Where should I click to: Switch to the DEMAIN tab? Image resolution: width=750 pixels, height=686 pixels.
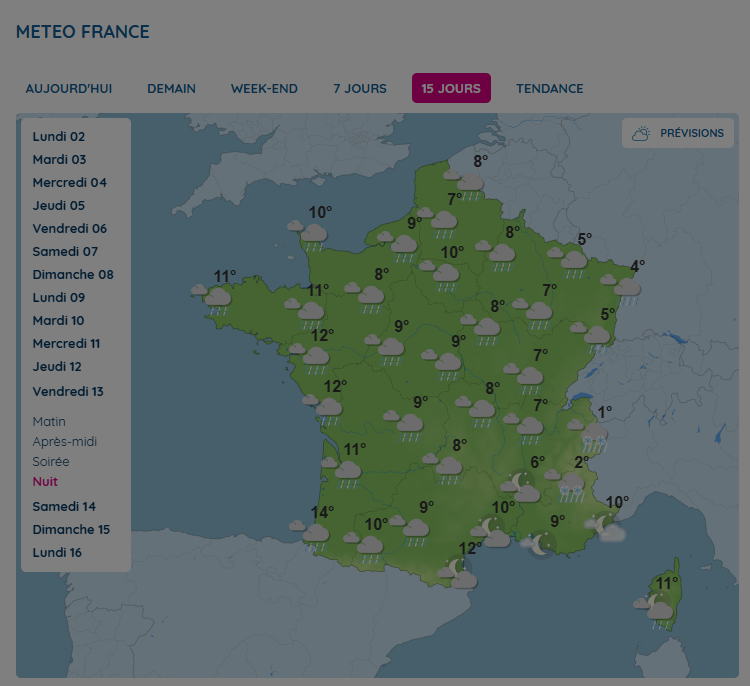pyautogui.click(x=171, y=89)
